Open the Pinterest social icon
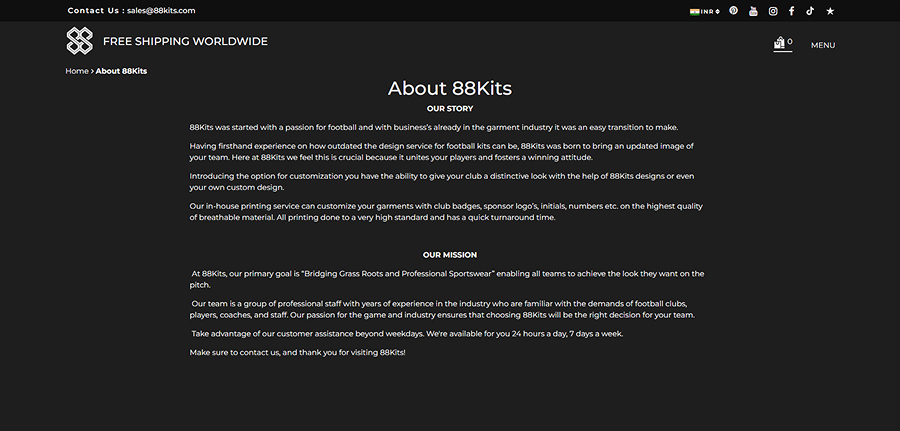Image resolution: width=900 pixels, height=431 pixels. [733, 11]
